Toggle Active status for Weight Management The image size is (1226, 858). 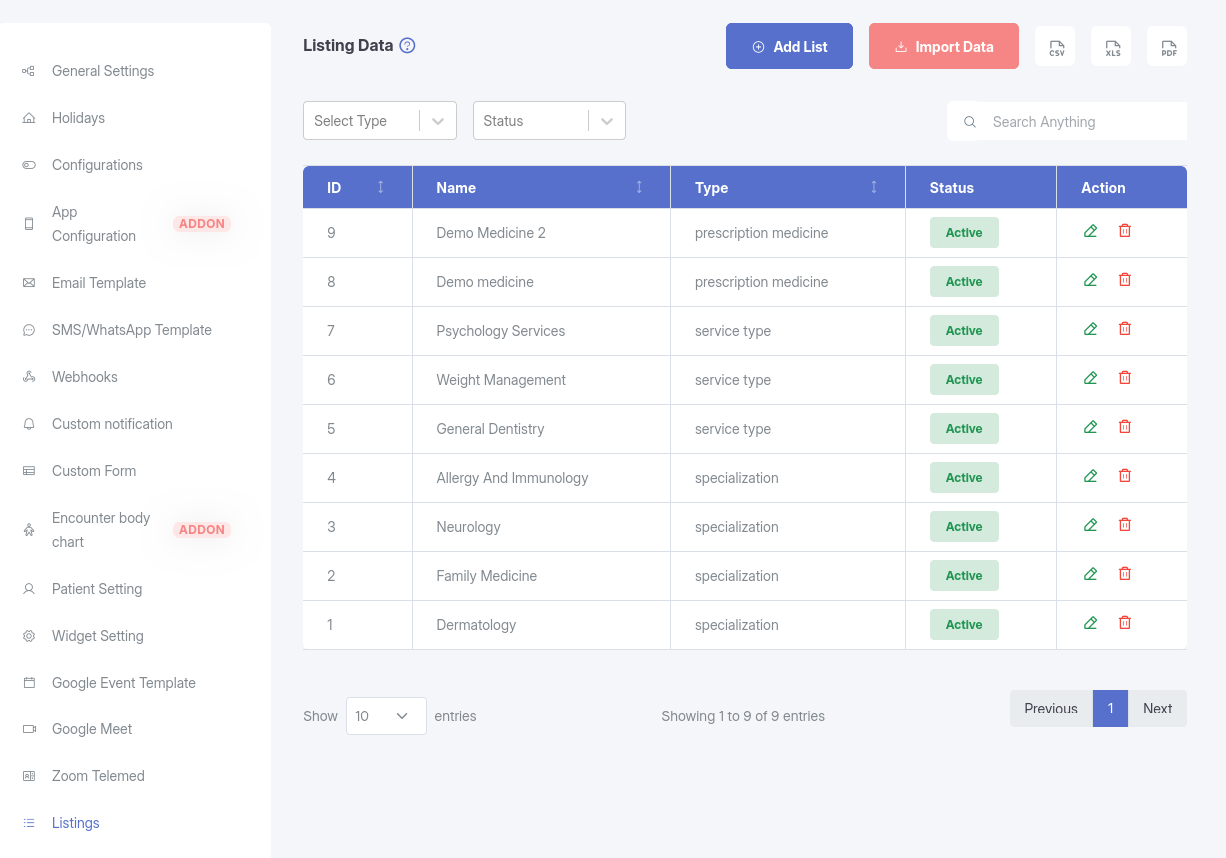coord(964,379)
